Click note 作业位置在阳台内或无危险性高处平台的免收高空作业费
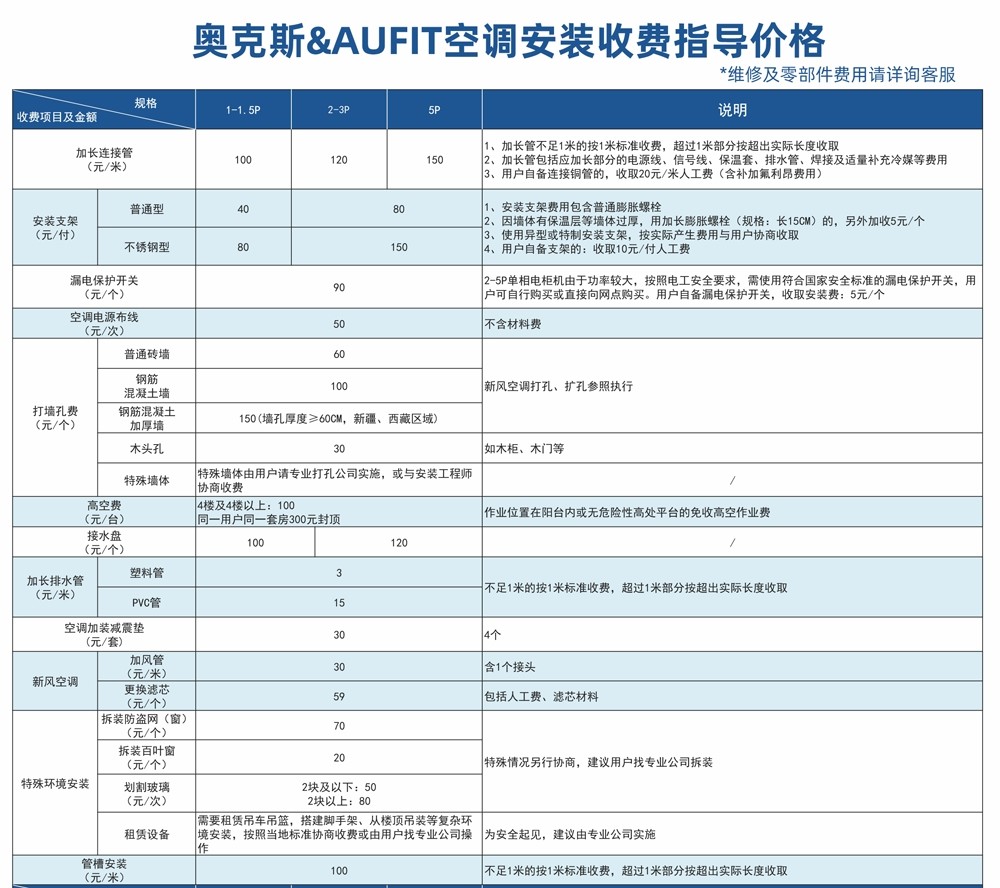The height and width of the screenshot is (888, 1000). tap(627, 512)
